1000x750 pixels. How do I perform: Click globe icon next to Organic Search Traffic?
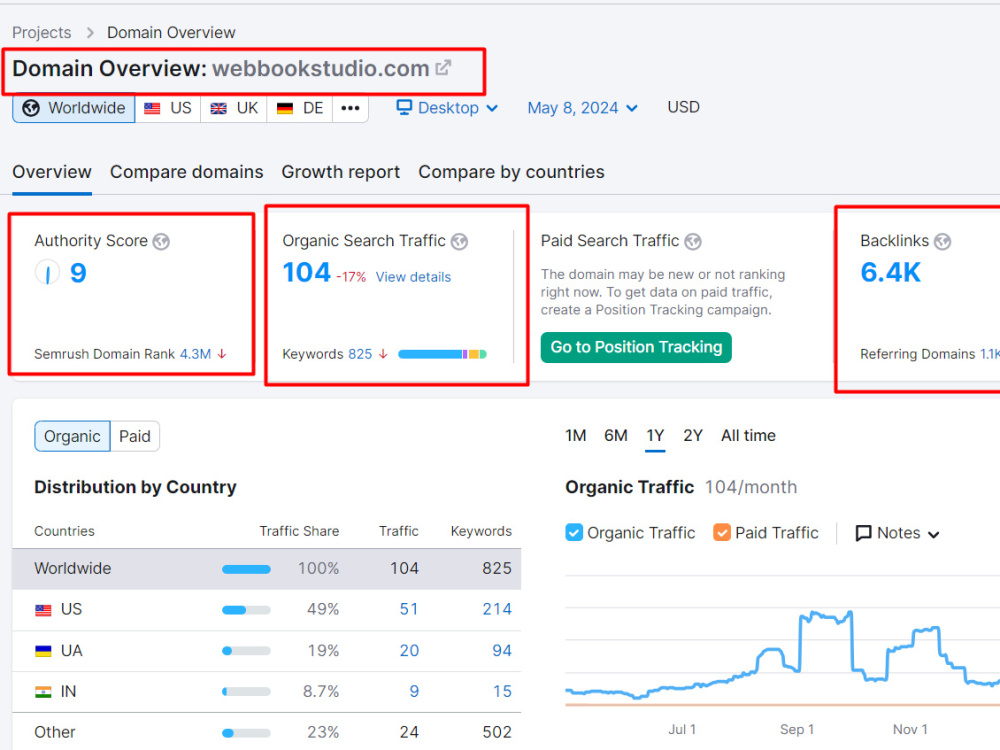point(459,241)
